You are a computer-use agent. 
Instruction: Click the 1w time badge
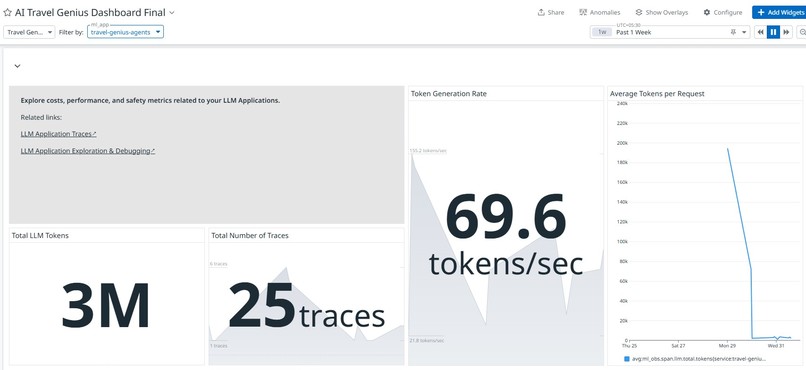[602, 32]
